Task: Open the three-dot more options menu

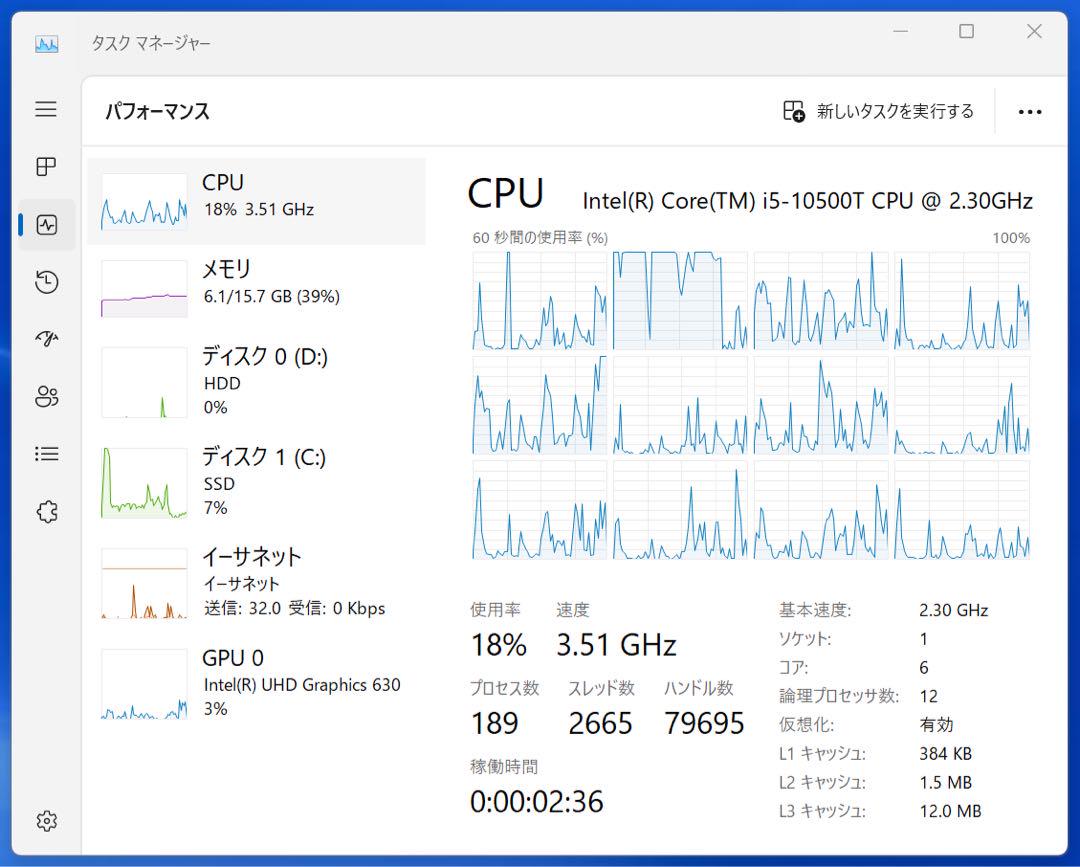Action: click(x=1030, y=112)
